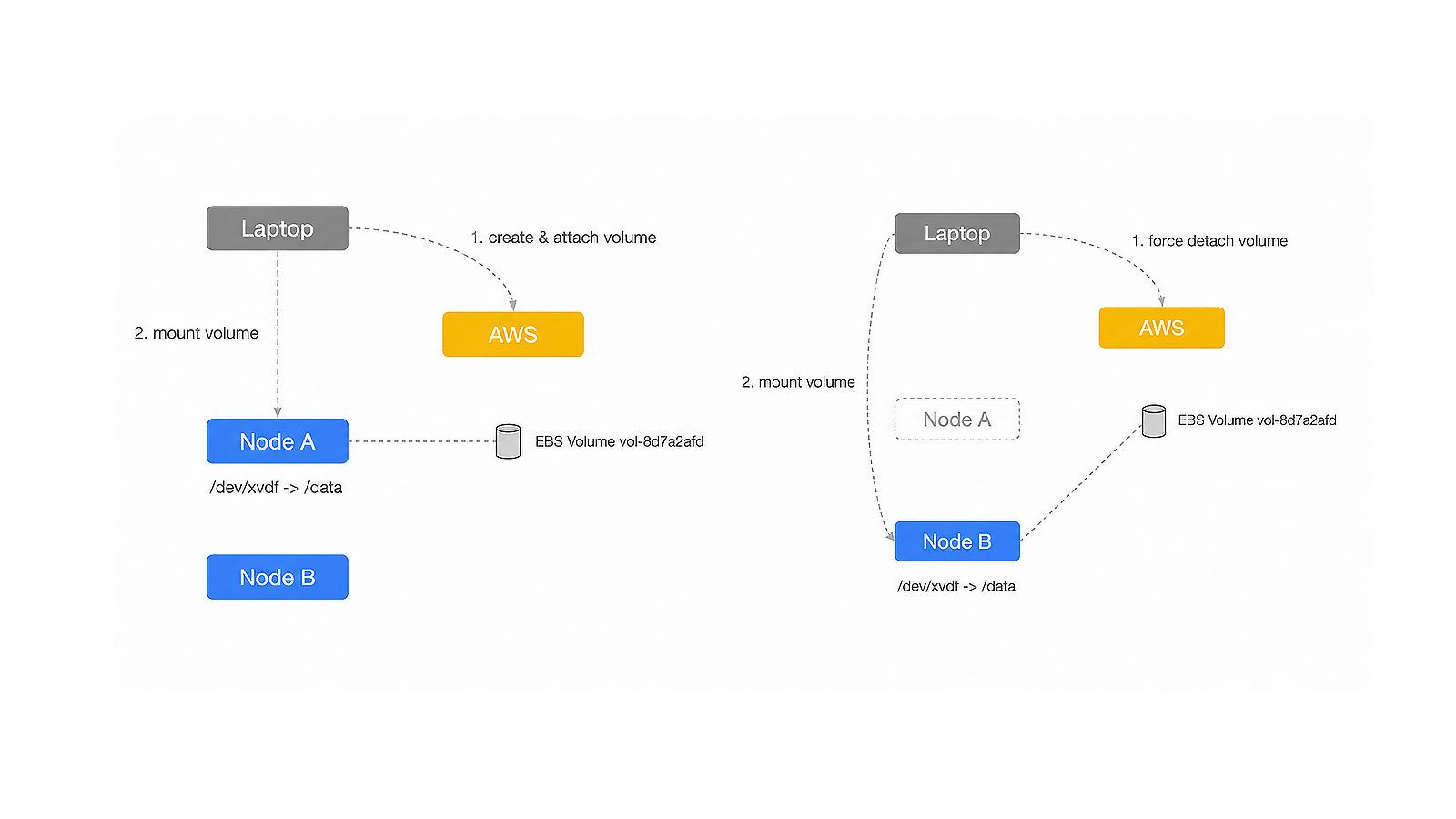Image resolution: width=1456 pixels, height=819 pixels.
Task: Select Node B box in left diagram
Action: point(278,577)
